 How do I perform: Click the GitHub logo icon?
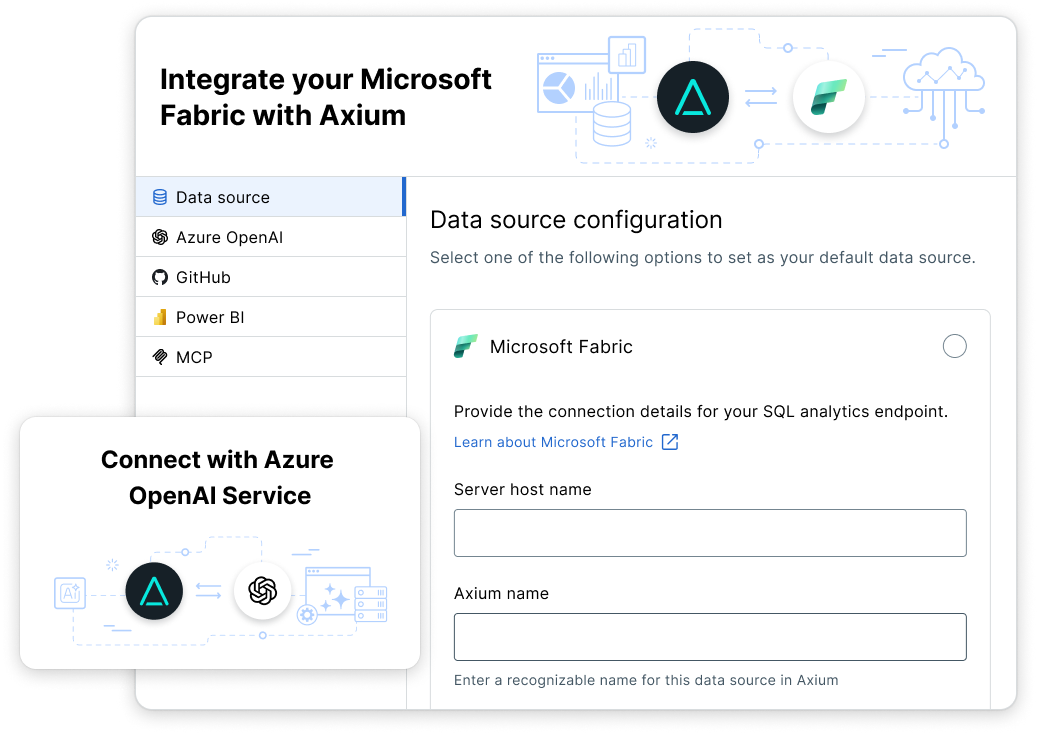tap(160, 277)
